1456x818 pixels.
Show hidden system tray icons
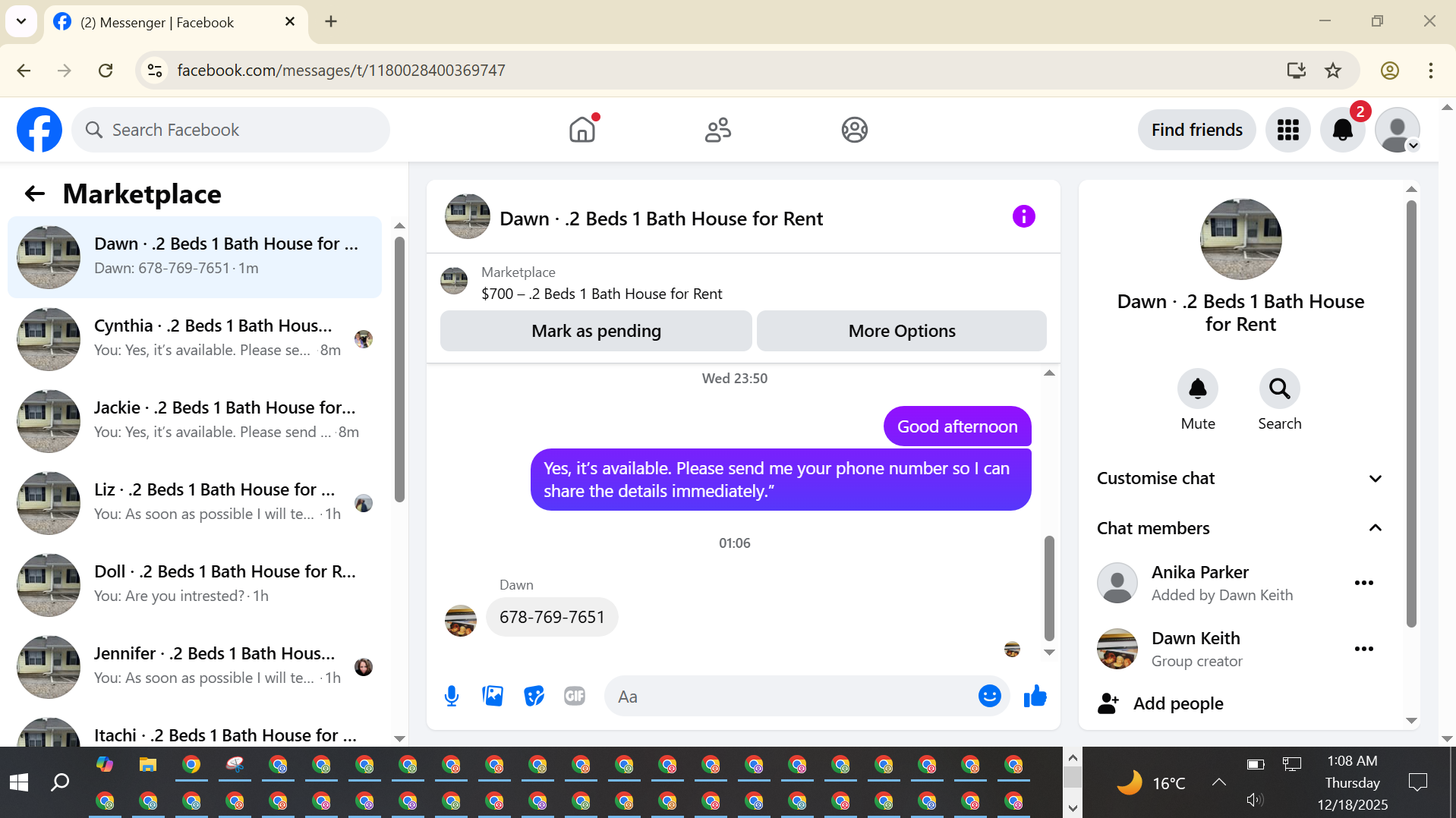coord(1218,782)
